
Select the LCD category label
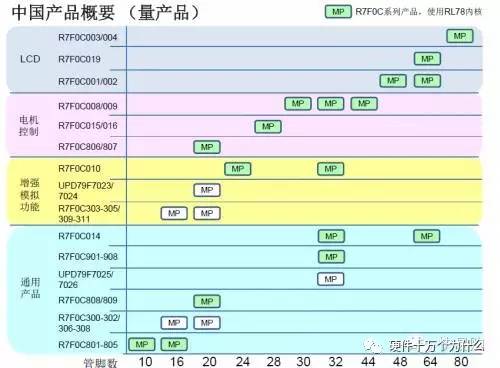(x=30, y=59)
